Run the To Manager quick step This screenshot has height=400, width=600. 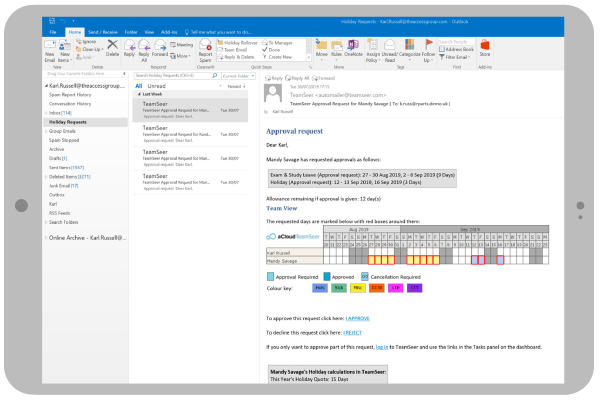(x=277, y=43)
